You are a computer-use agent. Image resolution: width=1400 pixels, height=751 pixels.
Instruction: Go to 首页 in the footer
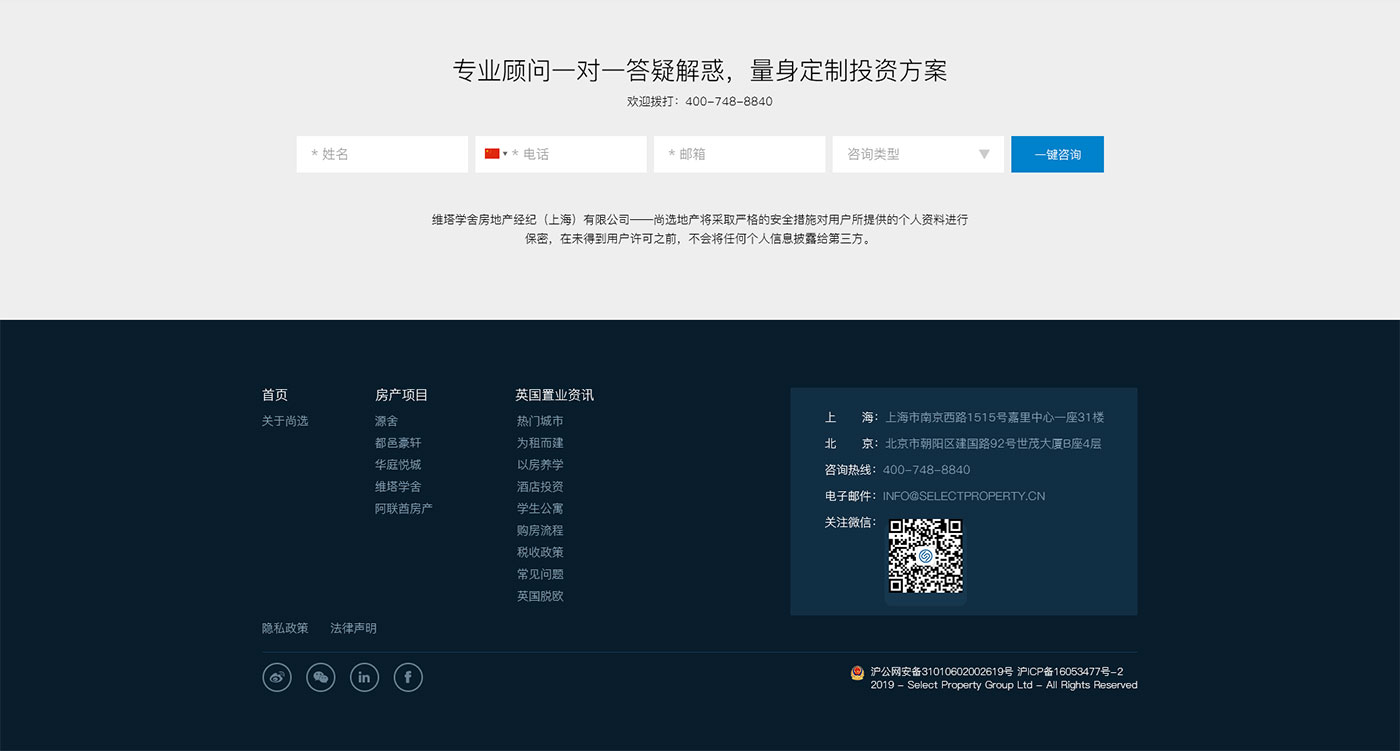coord(275,395)
